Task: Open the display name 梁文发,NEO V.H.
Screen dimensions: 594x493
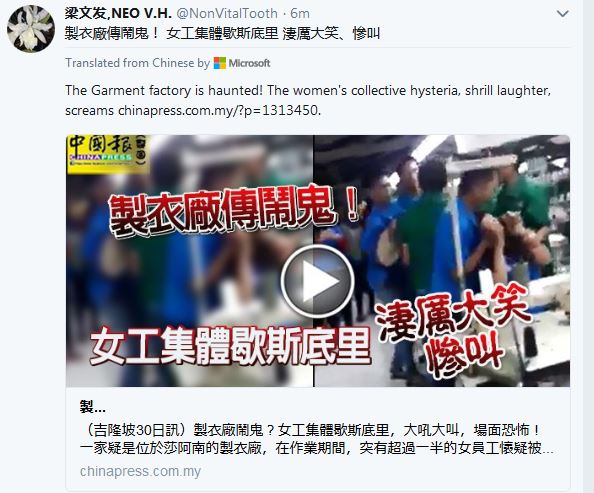Action: pyautogui.click(x=118, y=13)
